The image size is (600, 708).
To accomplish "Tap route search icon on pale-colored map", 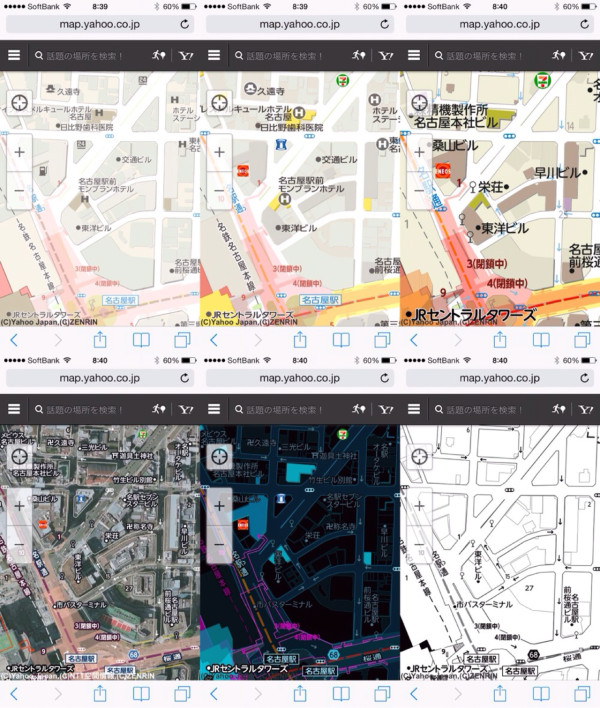I will (158, 56).
